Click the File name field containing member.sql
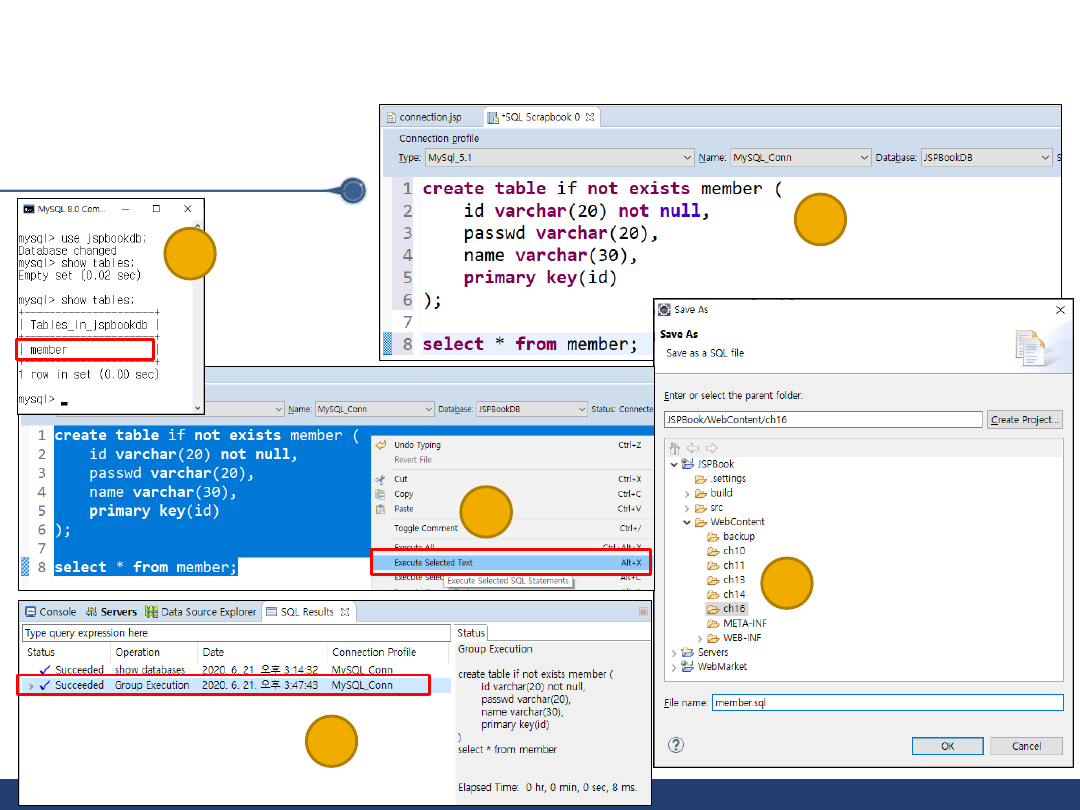 pyautogui.click(x=886, y=703)
